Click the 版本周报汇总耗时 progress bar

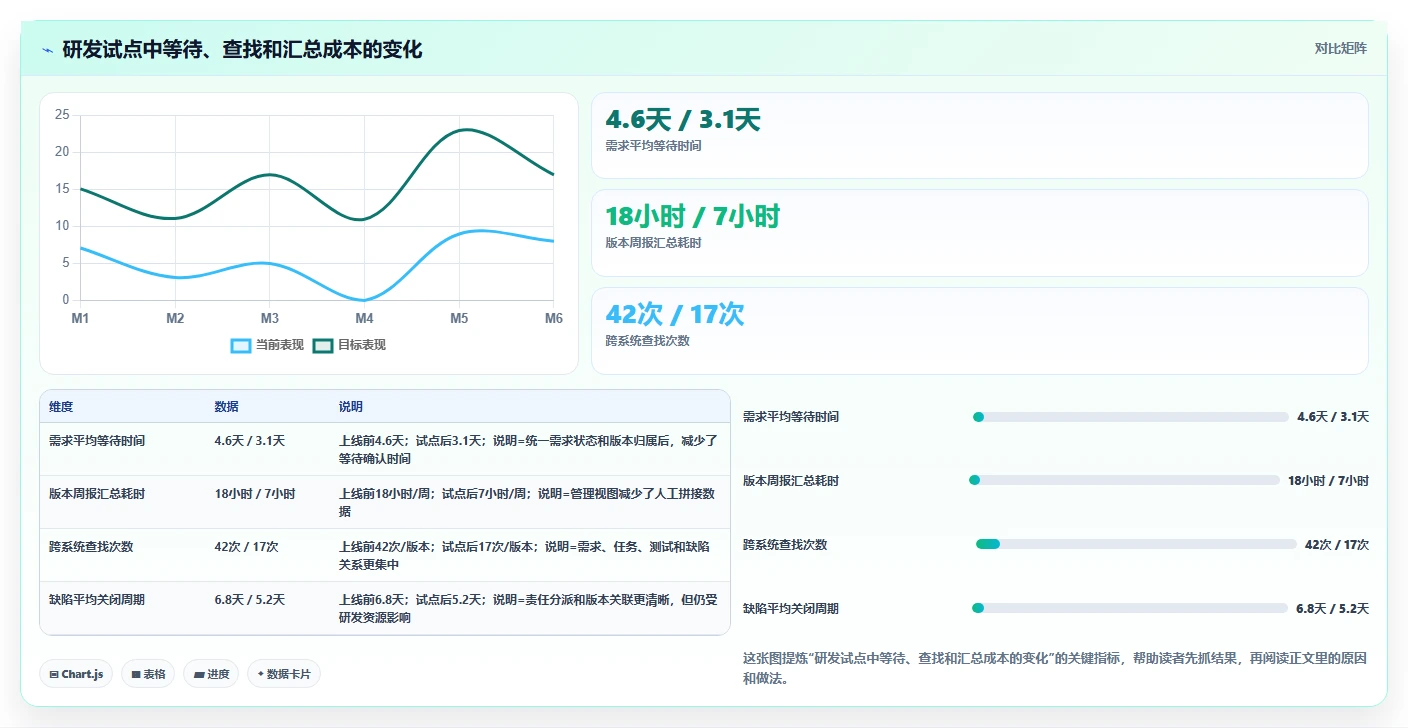[1124, 480]
